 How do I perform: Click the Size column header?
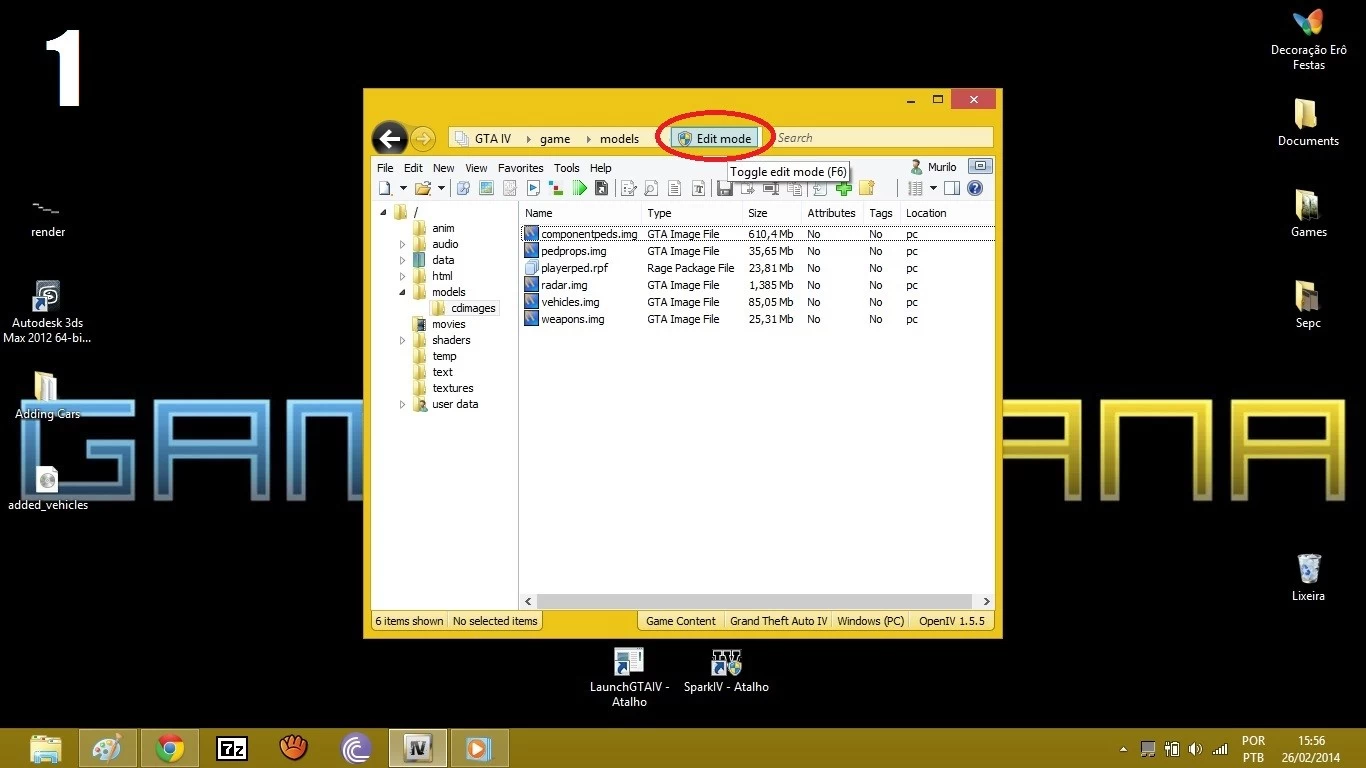(758, 213)
